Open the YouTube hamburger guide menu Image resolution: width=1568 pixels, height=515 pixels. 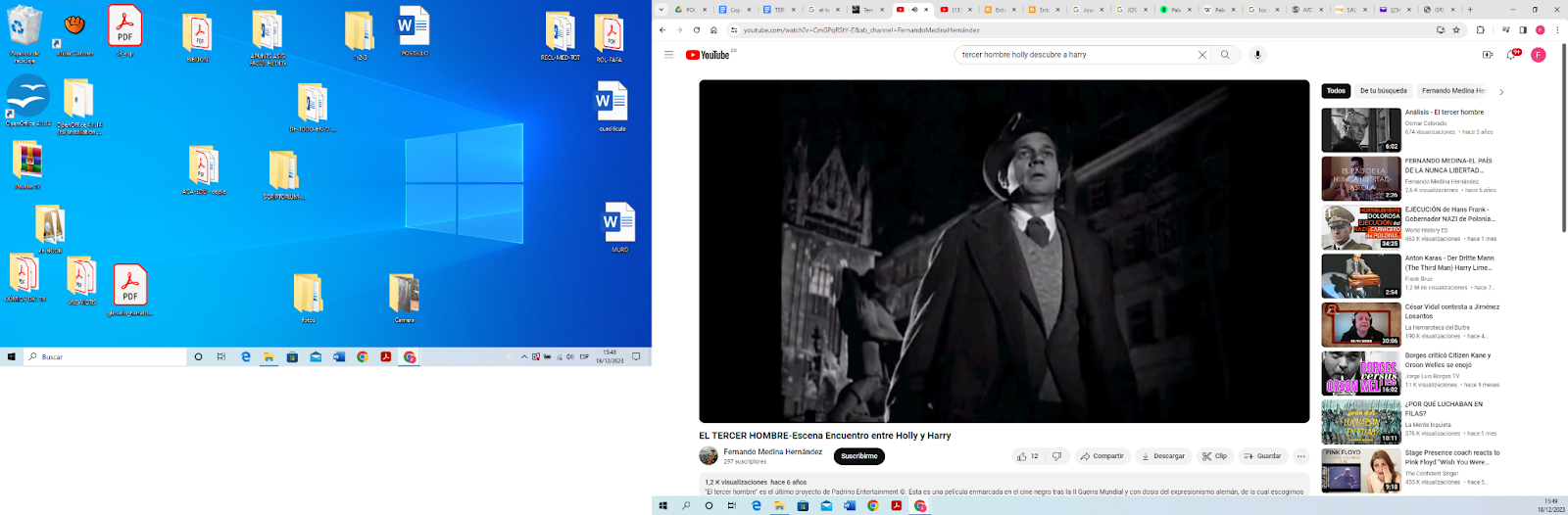[668, 55]
